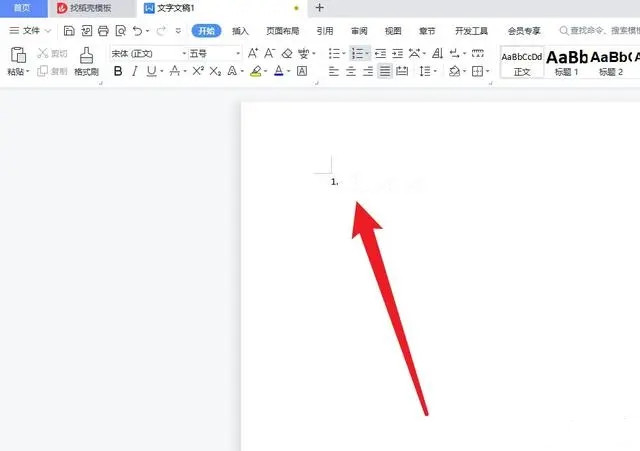Decrease font size with A- icon
The height and width of the screenshot is (451, 640).
(269, 53)
